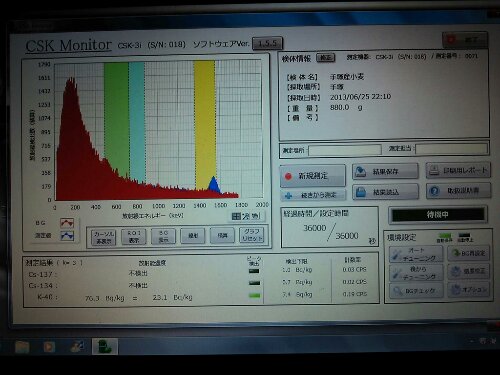Run the BGチェック magnifier button
500x375 pixels.
coord(416,291)
